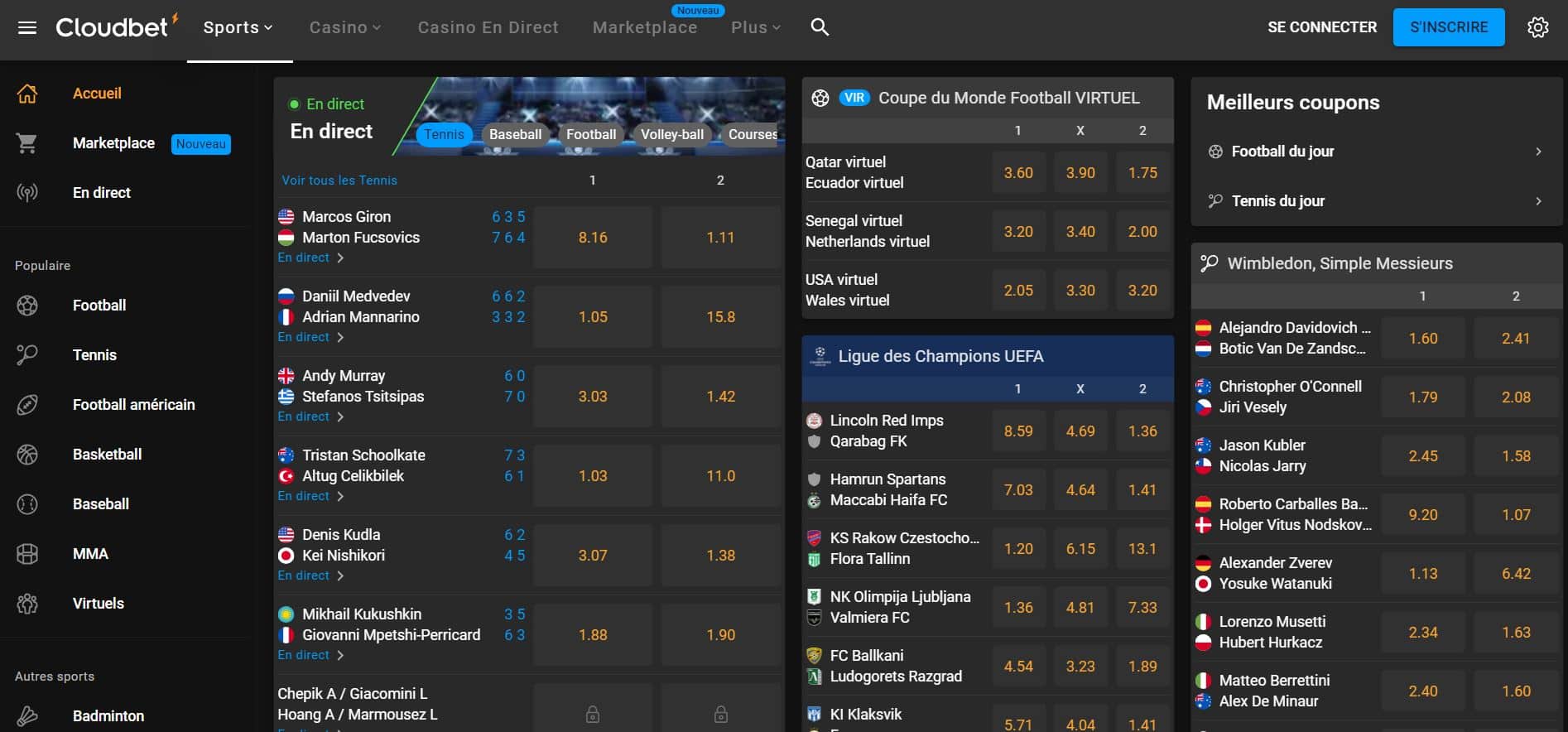
Task: Bet 6.42 on Yosuke Watanuki
Action: [x=1516, y=573]
